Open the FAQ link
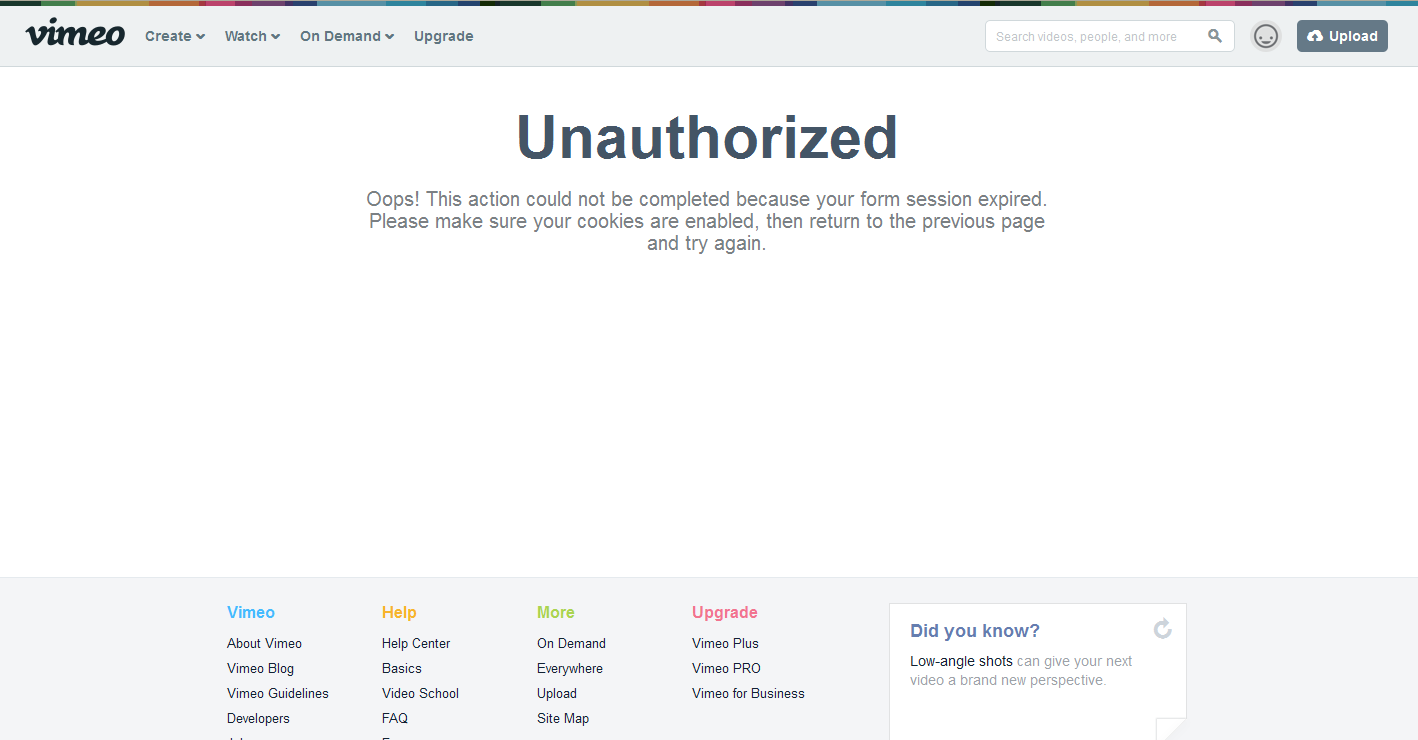The image size is (1418, 740). coord(395,718)
